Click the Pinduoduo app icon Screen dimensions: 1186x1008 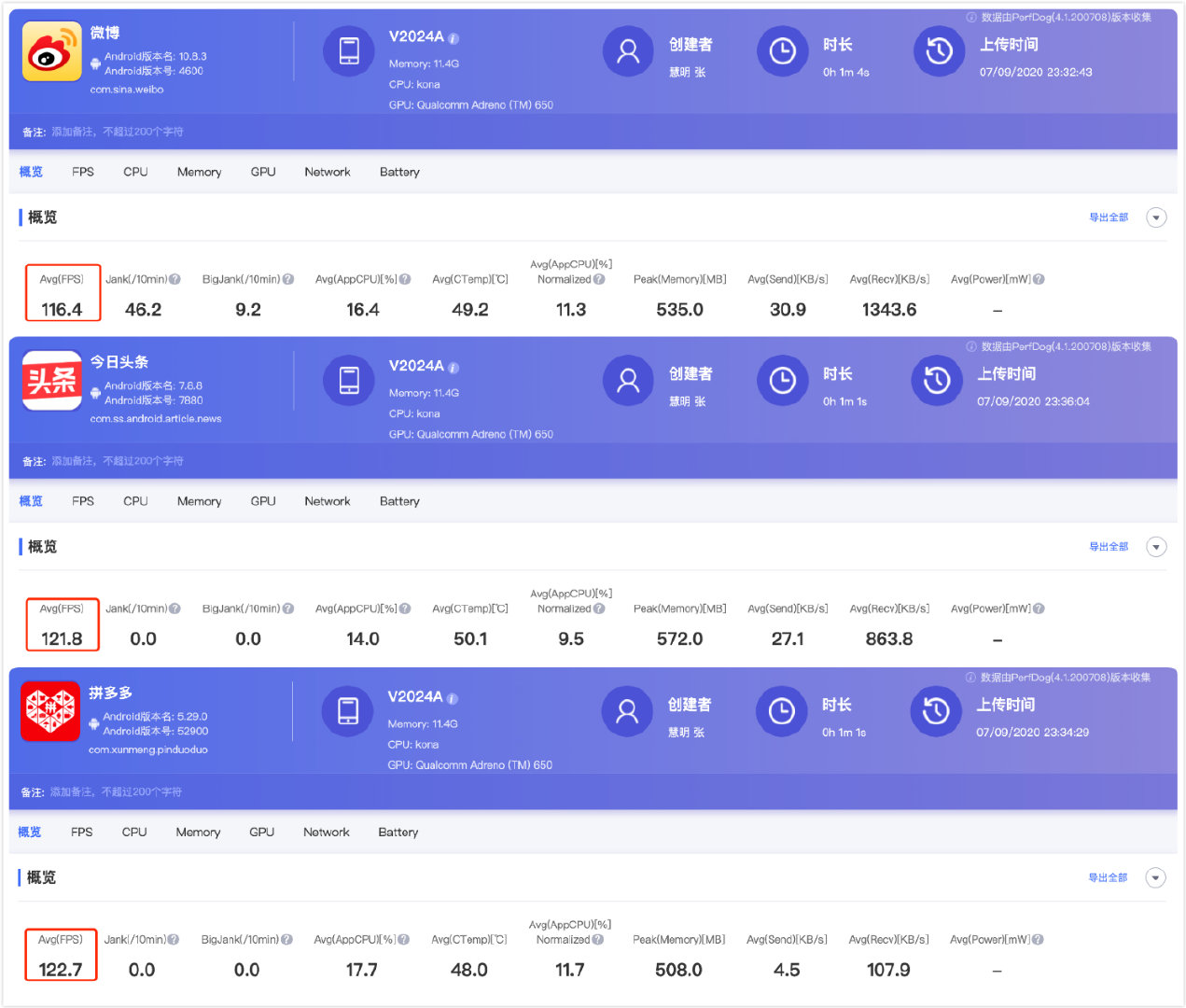(50, 711)
